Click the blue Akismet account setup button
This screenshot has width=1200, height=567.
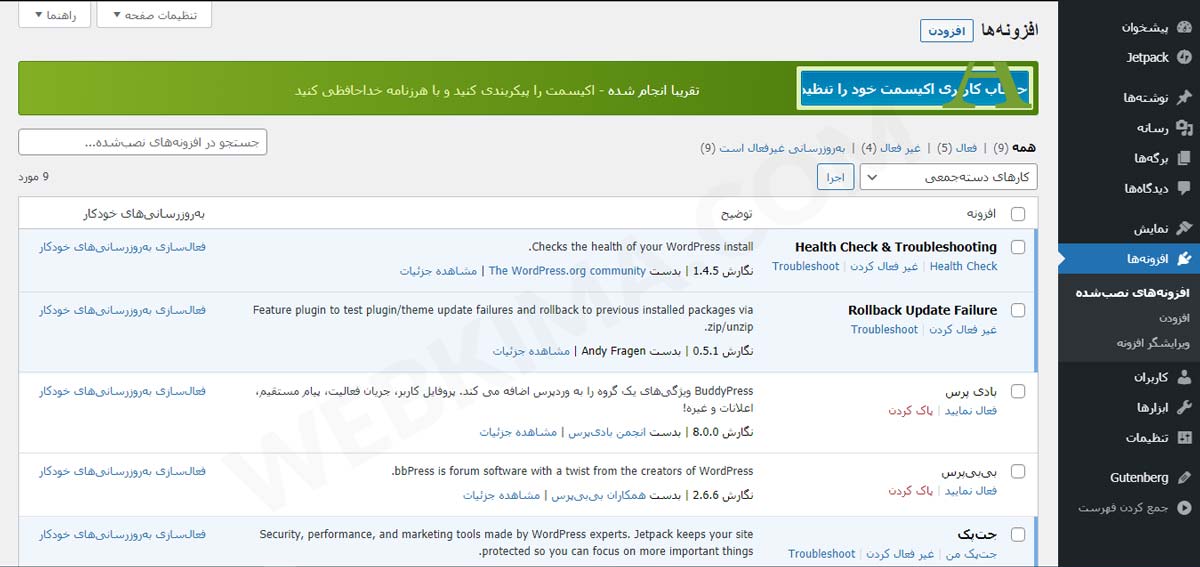click(x=914, y=88)
